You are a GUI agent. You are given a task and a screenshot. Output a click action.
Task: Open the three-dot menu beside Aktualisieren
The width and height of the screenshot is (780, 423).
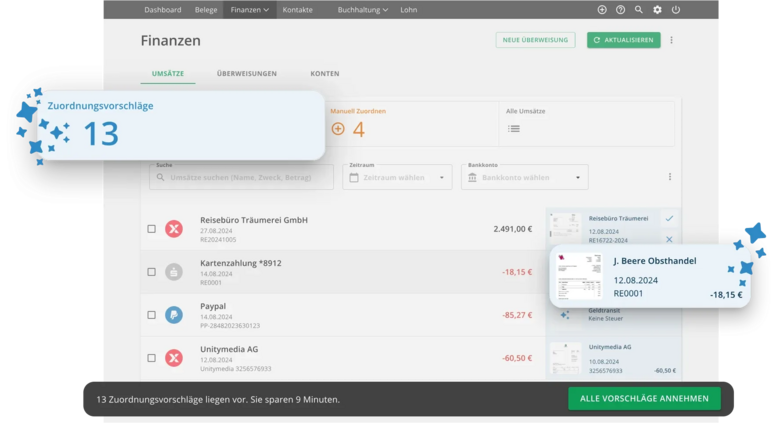(671, 40)
